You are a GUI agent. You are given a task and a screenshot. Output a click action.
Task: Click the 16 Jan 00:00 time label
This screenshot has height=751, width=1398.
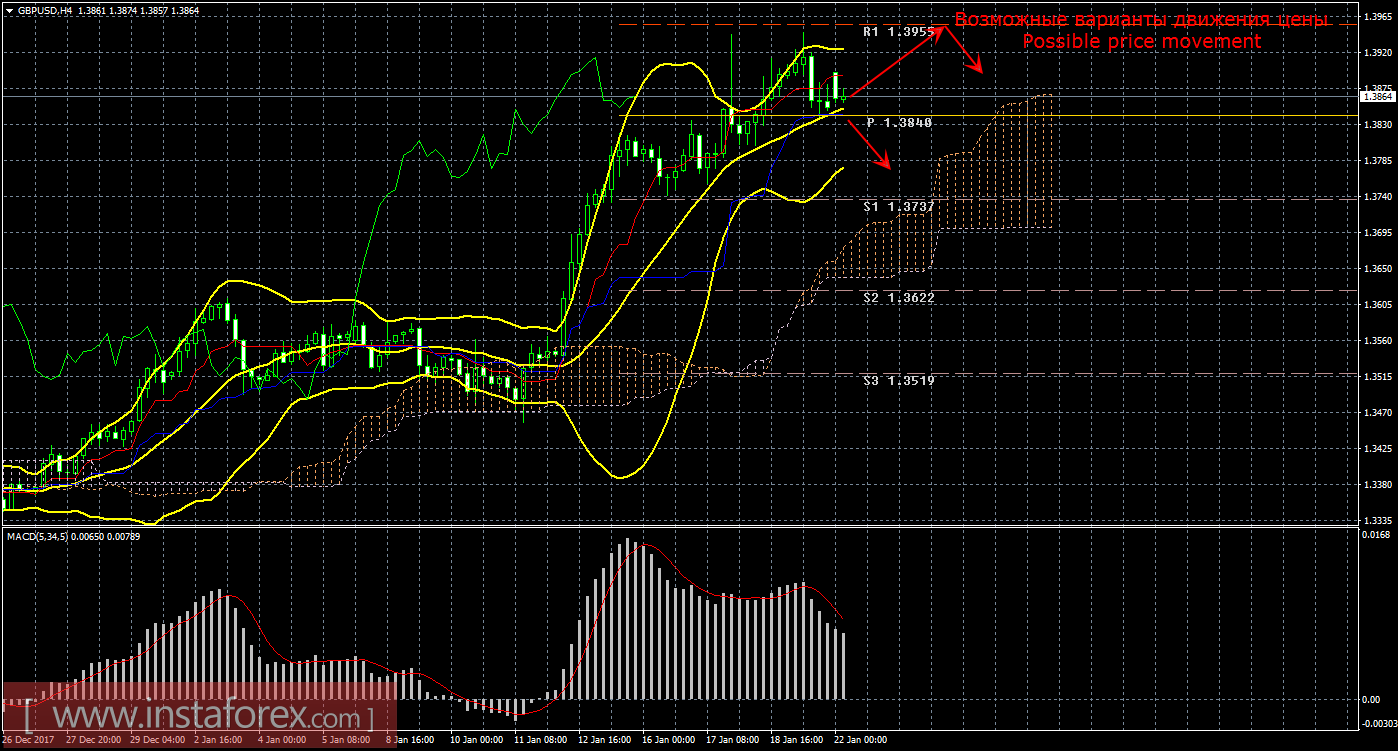tap(670, 741)
